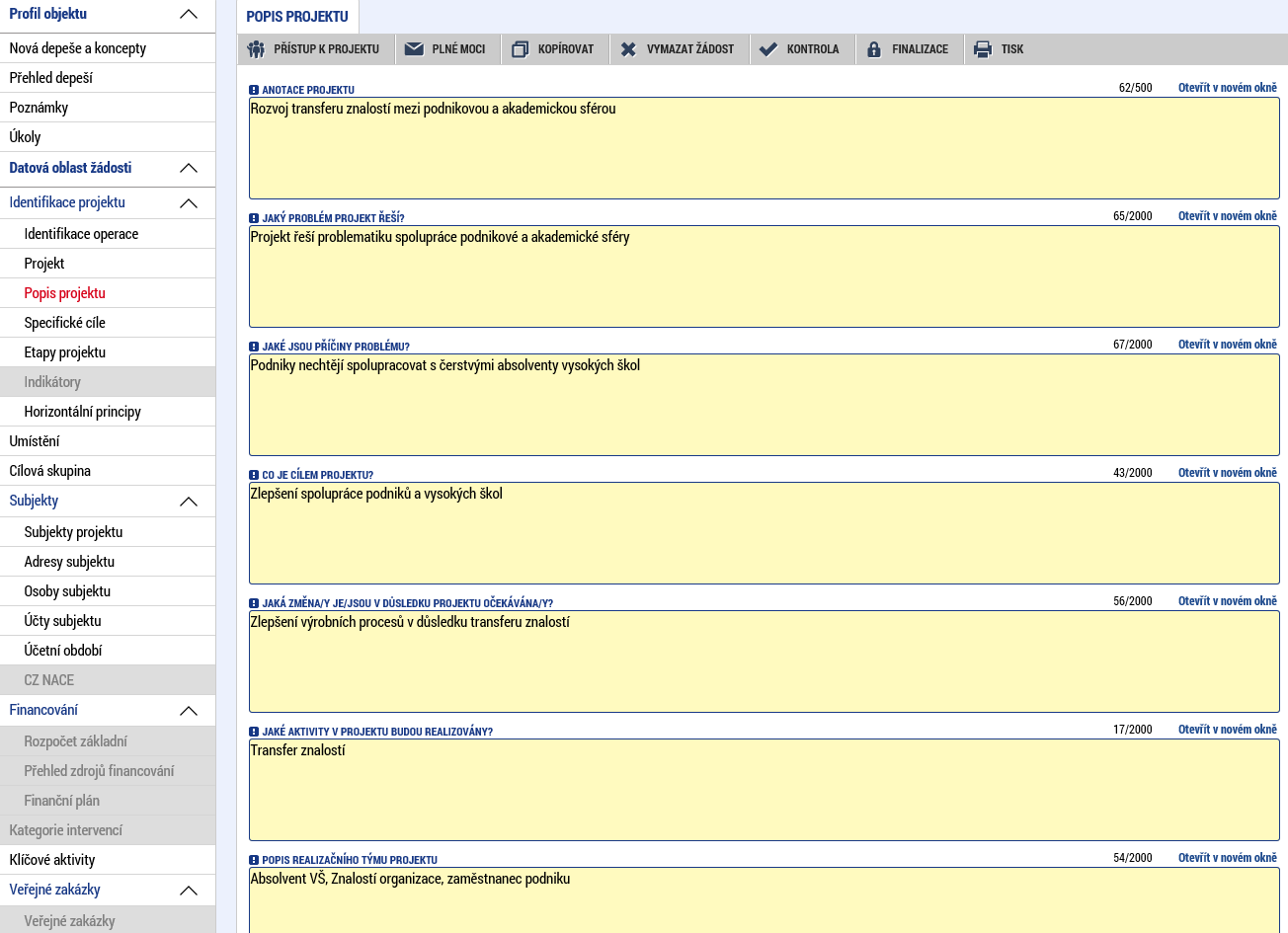Click the info icon beside Jaké jsou příčiny problému
Image resolution: width=1288 pixels, height=933 pixels.
[x=254, y=347]
